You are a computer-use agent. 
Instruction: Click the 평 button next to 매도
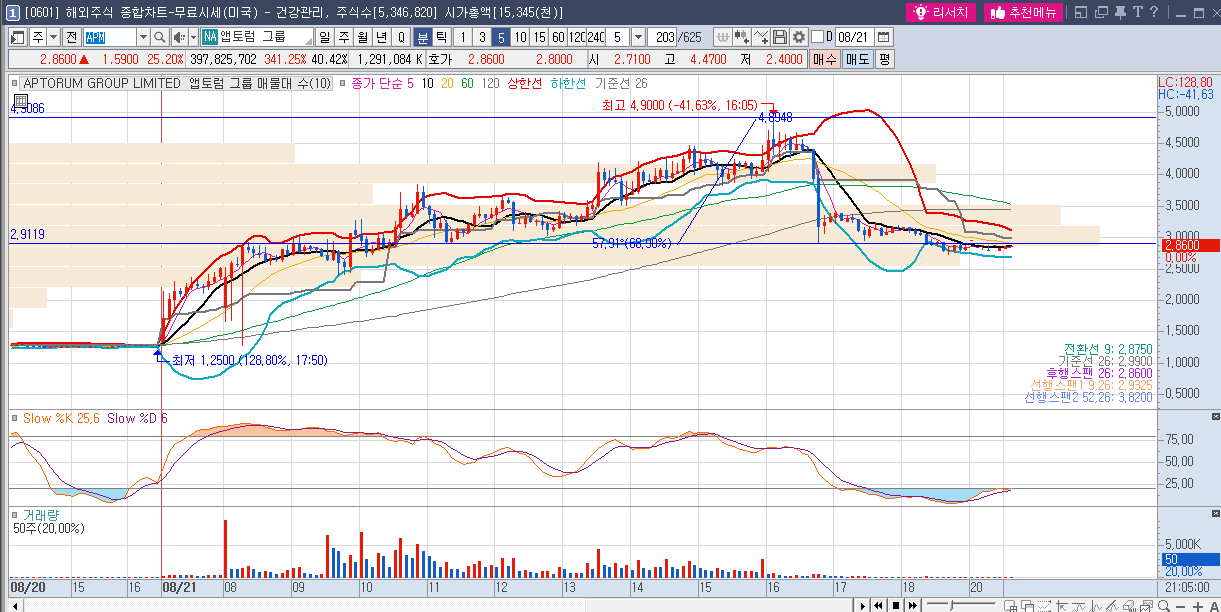885,59
